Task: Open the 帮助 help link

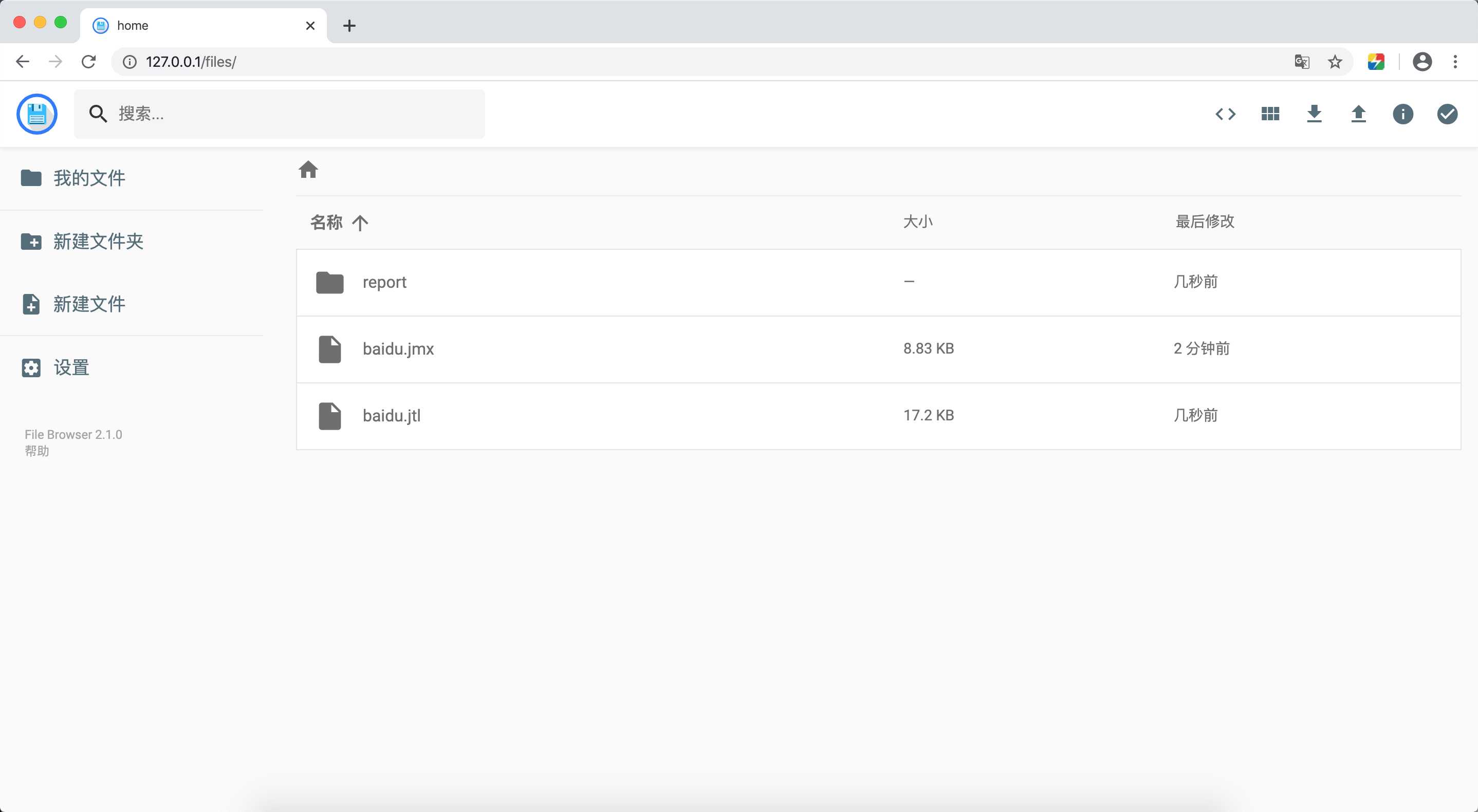Action: click(36, 451)
